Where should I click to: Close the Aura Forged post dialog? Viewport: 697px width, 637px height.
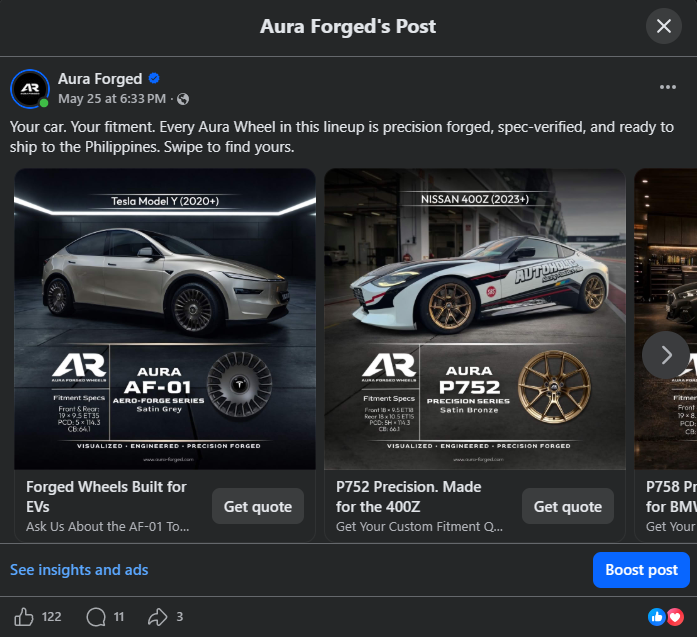664,26
